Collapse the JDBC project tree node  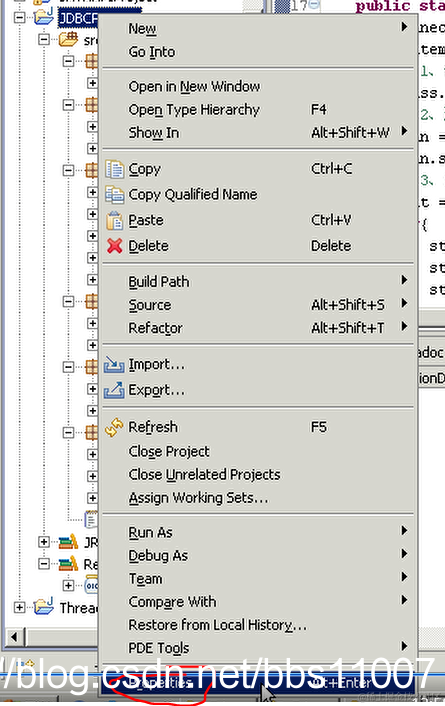(19, 18)
